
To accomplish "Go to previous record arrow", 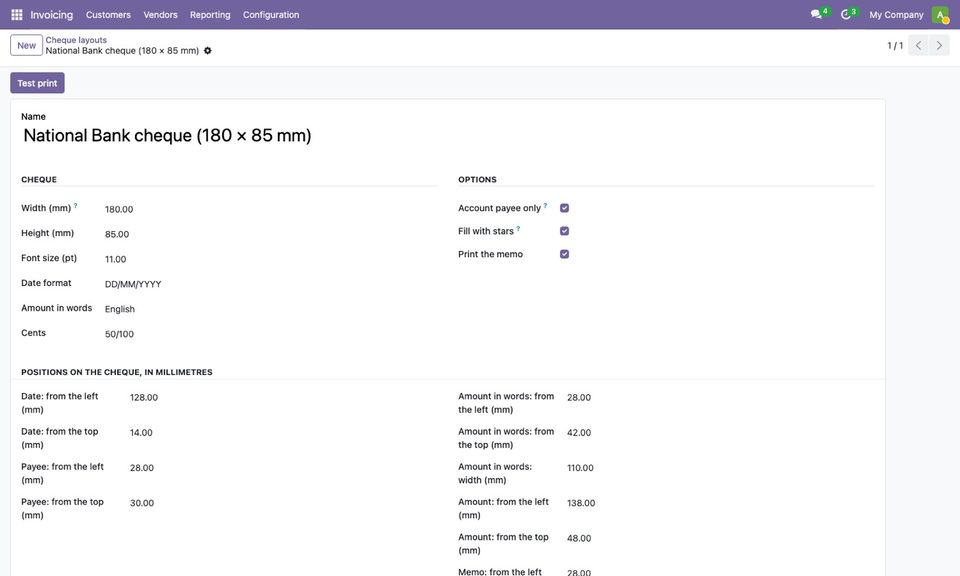I will 918,45.
